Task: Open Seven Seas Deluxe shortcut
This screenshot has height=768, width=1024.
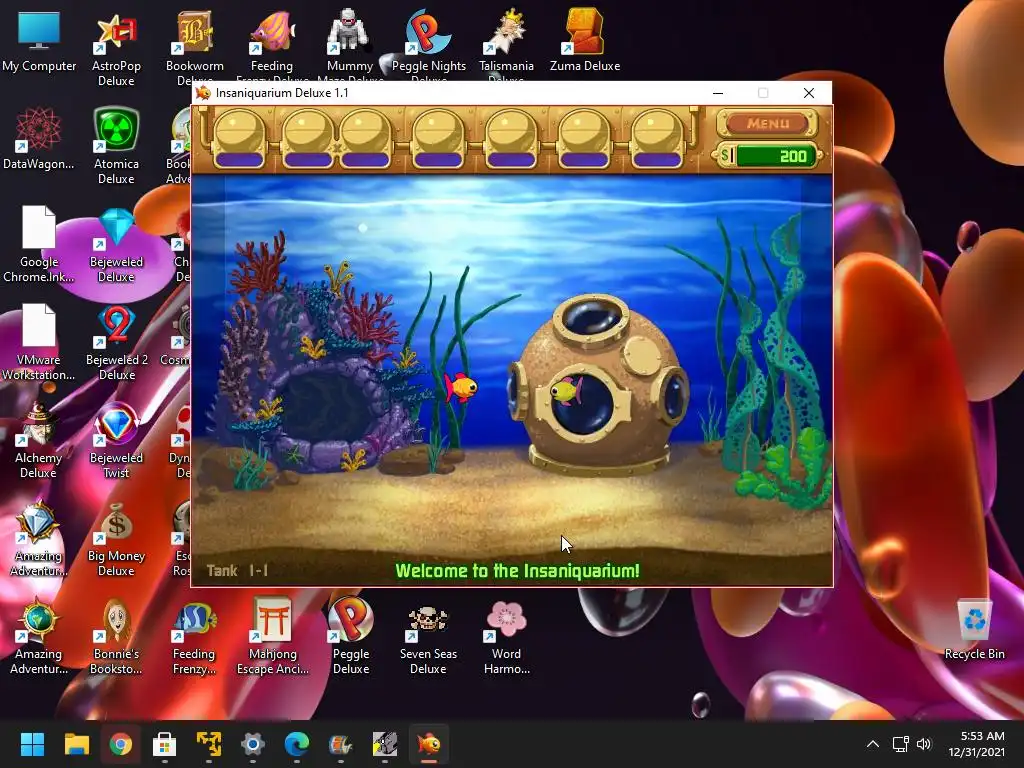Action: [x=428, y=637]
